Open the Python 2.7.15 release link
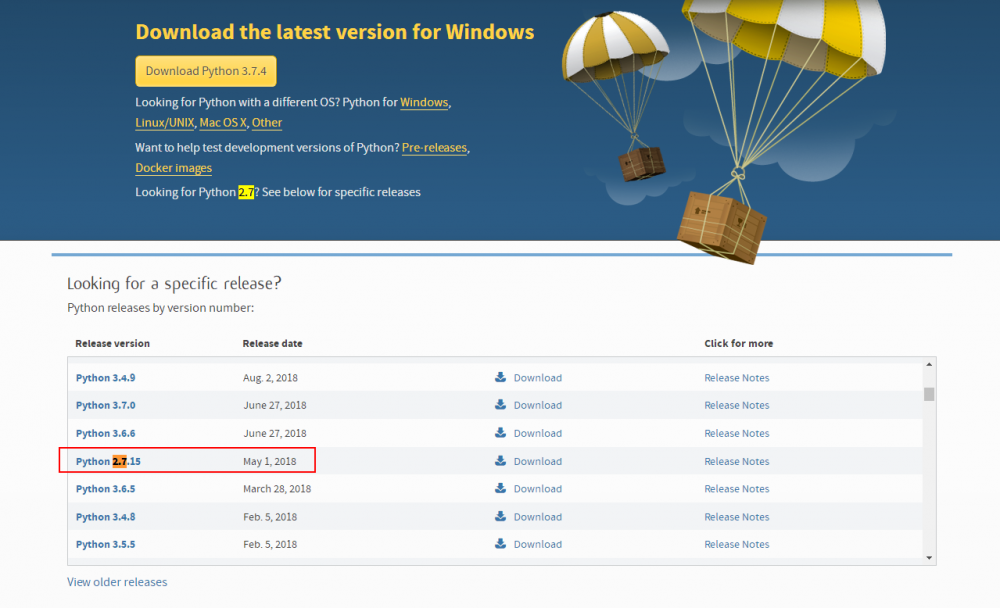Screen dimensions: 1000x608 click(108, 461)
